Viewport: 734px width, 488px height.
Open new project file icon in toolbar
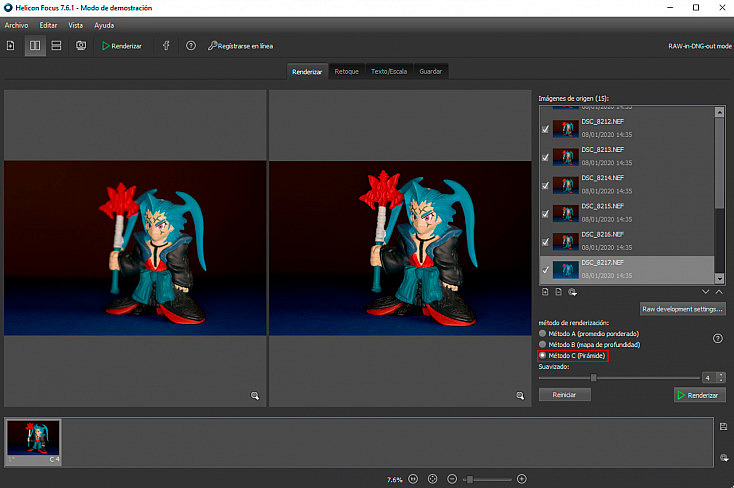tap(11, 45)
